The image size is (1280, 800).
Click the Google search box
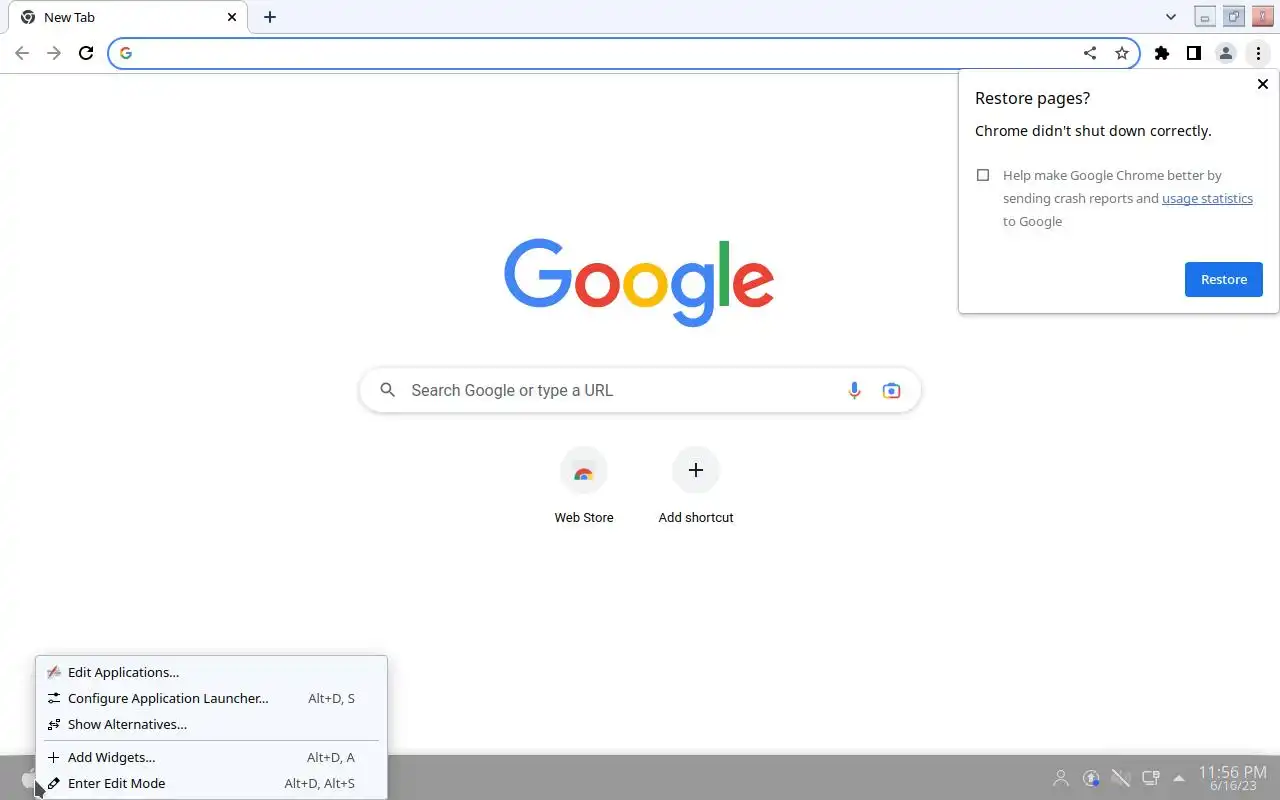pyautogui.click(x=640, y=390)
